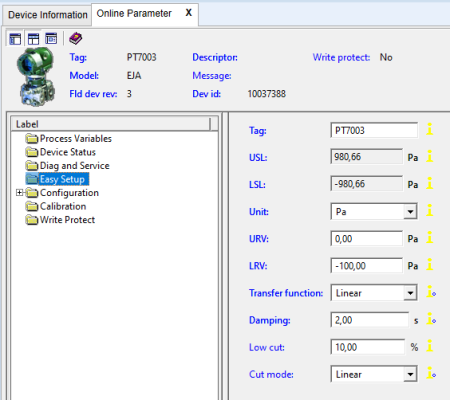Open the purple help book icon
Viewport: 450px width, 400px height.
pyautogui.click(x=76, y=39)
